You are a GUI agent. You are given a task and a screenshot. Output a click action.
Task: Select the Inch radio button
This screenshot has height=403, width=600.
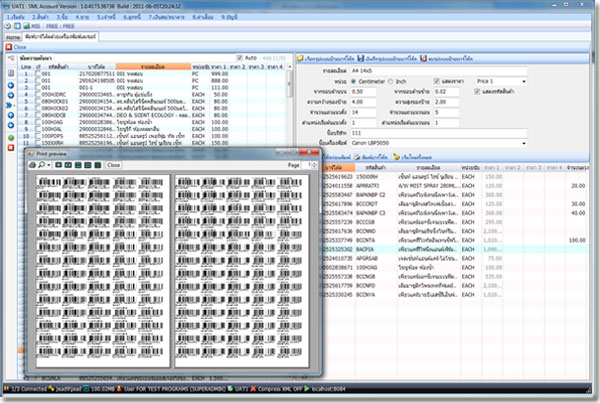pos(390,82)
